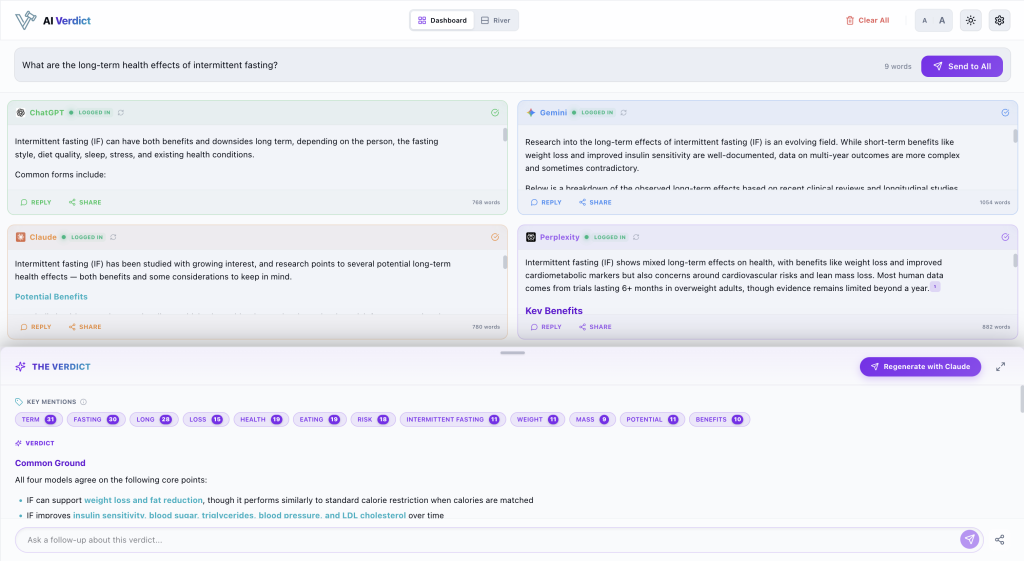The image size is (1024, 561).
Task: Switch to the Dashboard view tab
Action: 442,20
